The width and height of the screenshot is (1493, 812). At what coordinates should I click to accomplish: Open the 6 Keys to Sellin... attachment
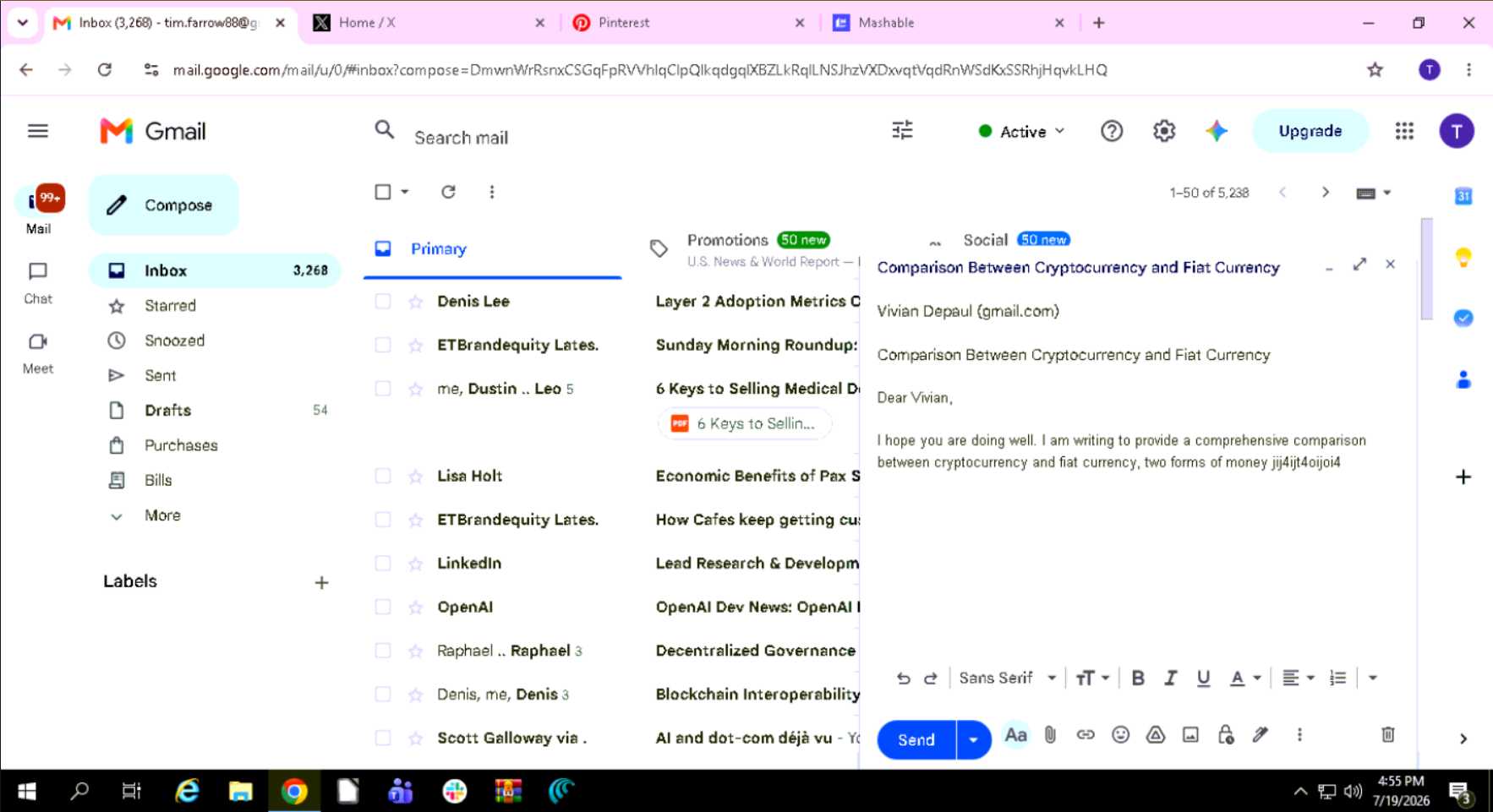(x=745, y=423)
